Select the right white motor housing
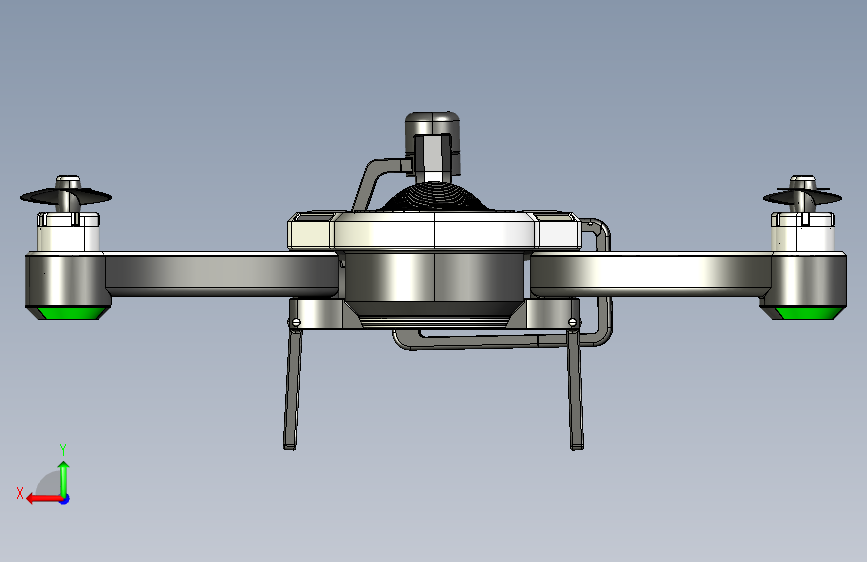Image resolution: width=867 pixels, height=562 pixels. coord(803,232)
